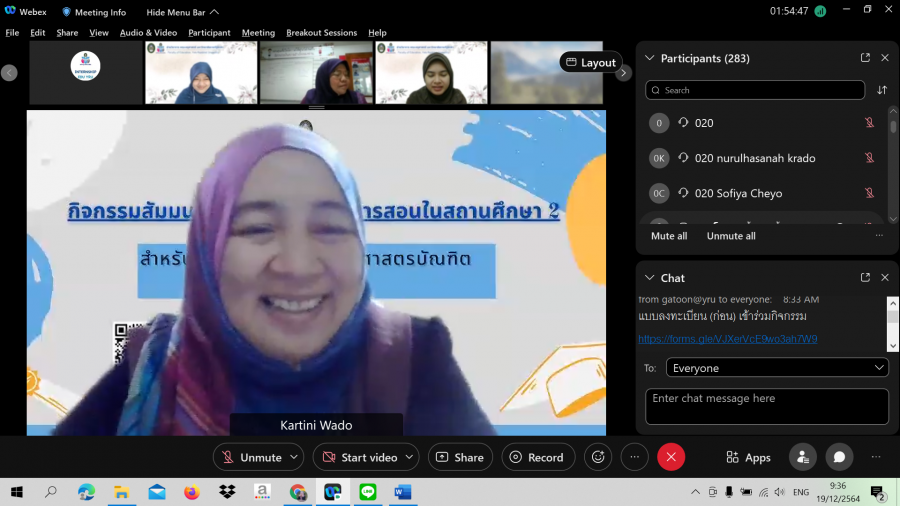Image resolution: width=900 pixels, height=506 pixels.
Task: Open the Participants panel icon in toolbar
Action: coord(802,457)
